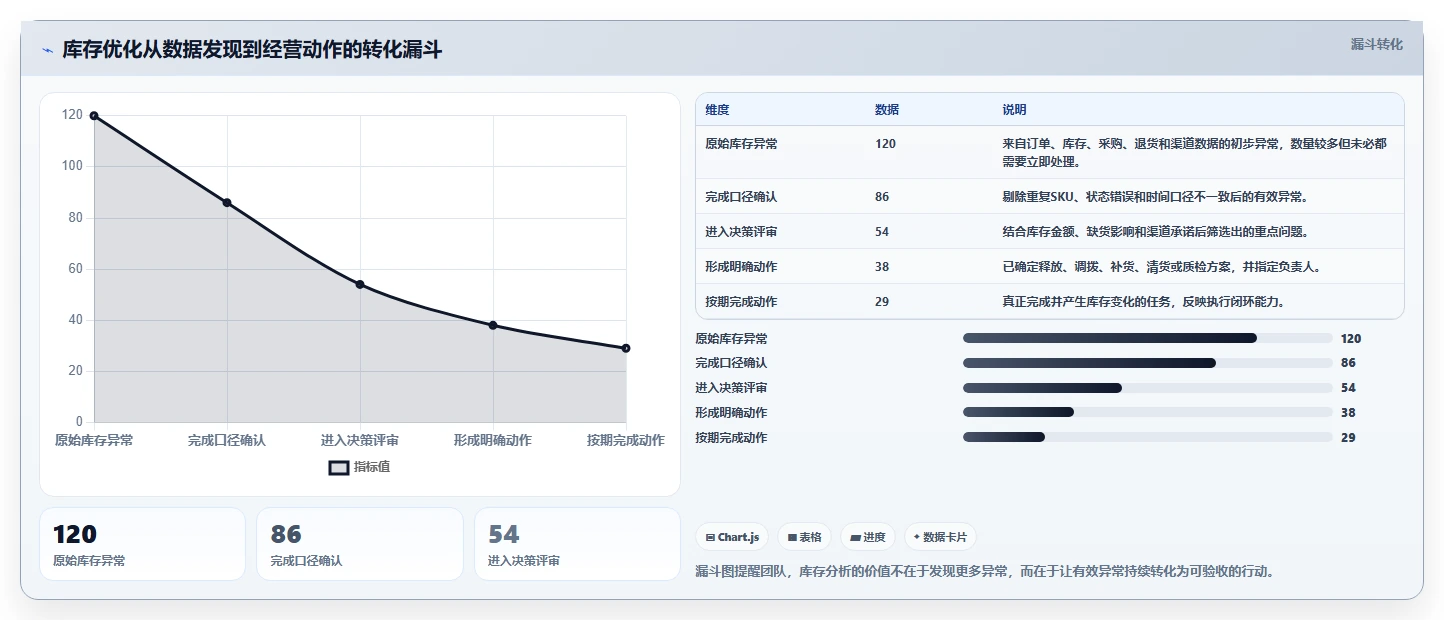Click the description starting 来自订单、库存、采购

(x=1194, y=152)
